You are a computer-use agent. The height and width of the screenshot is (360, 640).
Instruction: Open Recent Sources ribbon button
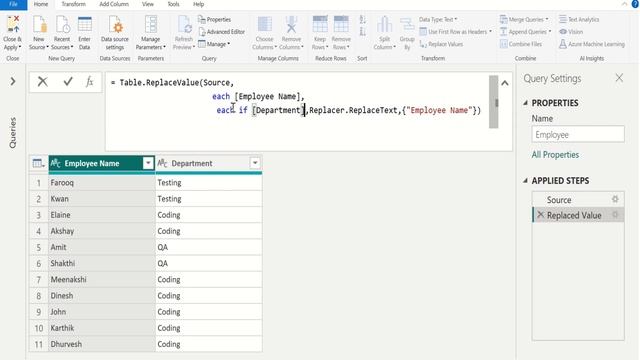click(x=62, y=33)
